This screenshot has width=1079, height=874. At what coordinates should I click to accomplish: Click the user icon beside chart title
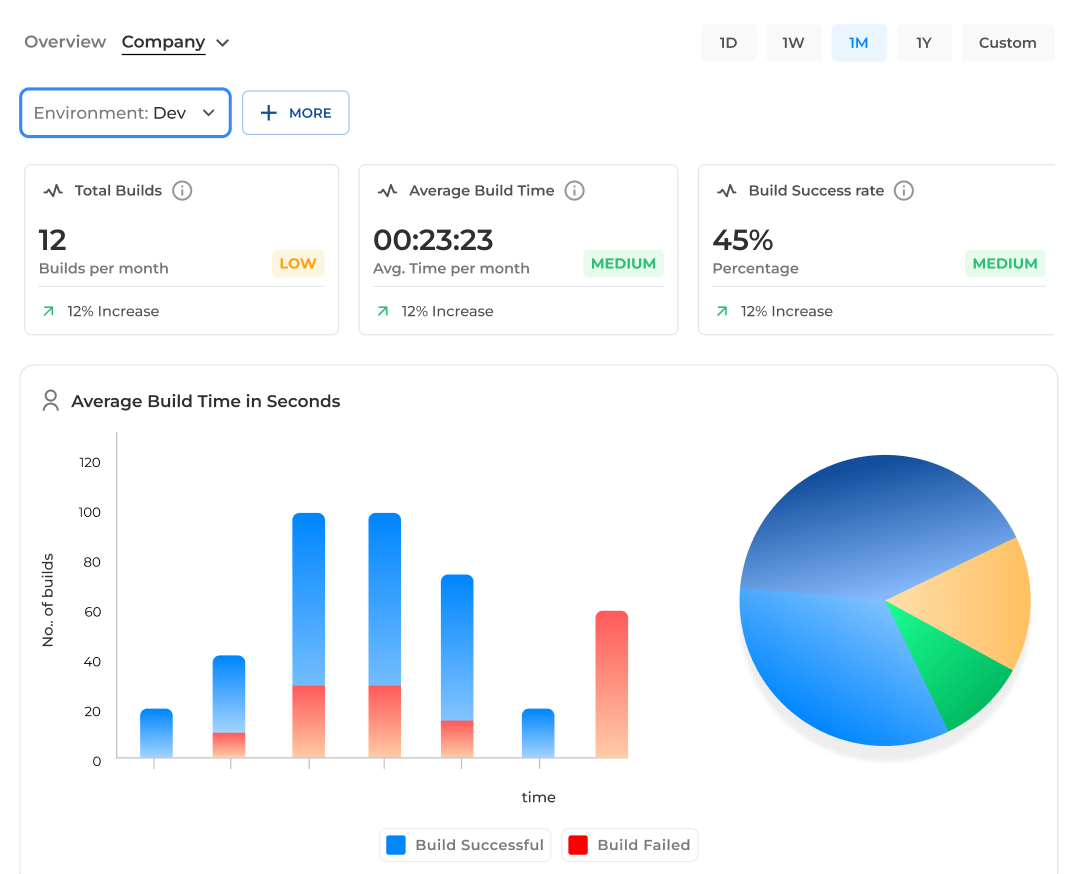tap(50, 401)
